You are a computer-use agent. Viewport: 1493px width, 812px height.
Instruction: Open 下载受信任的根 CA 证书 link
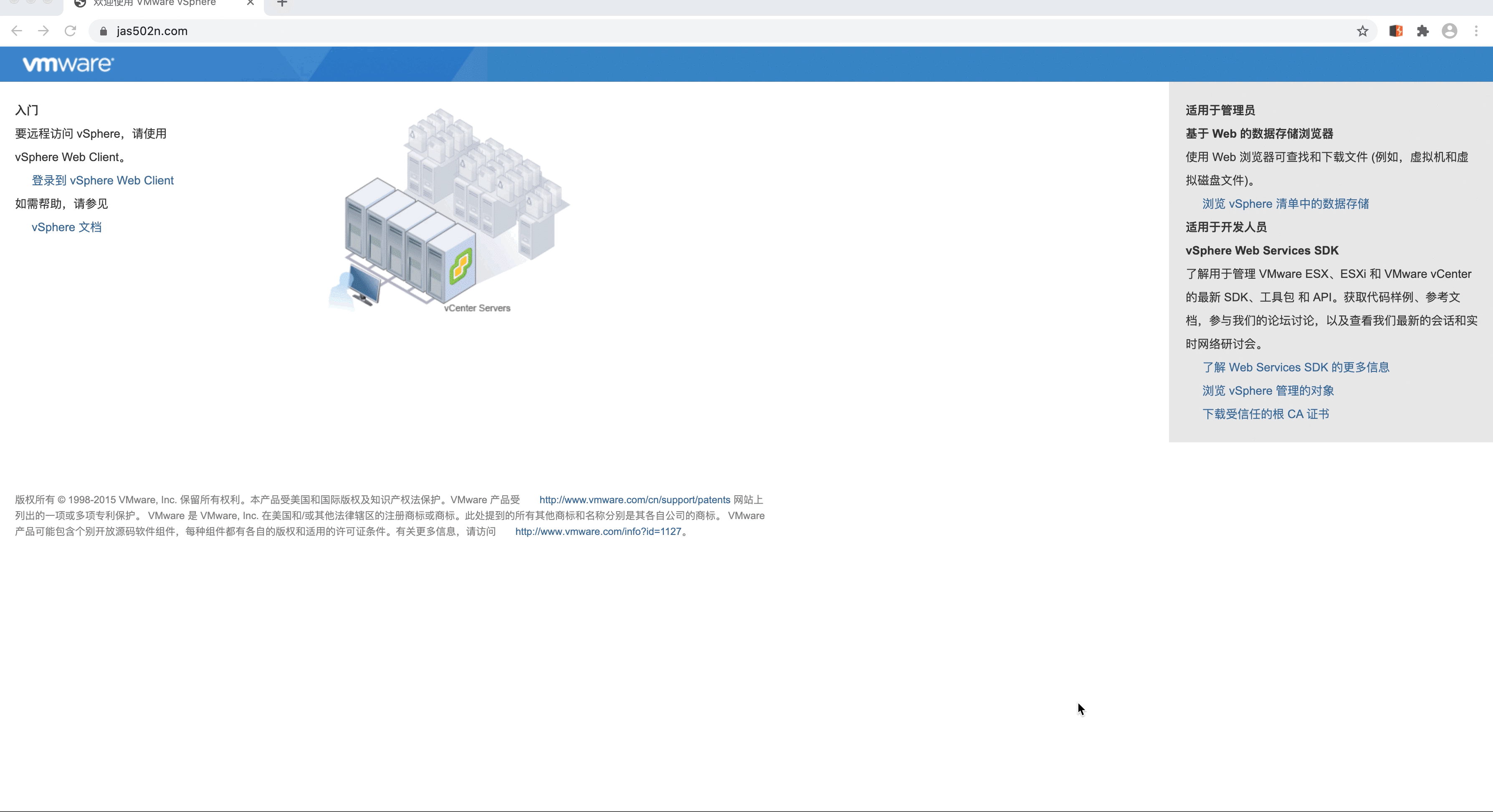click(1266, 414)
